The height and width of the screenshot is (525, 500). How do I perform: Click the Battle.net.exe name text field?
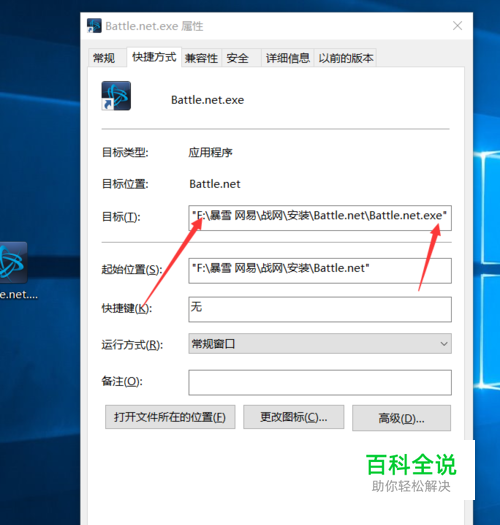(x=207, y=100)
